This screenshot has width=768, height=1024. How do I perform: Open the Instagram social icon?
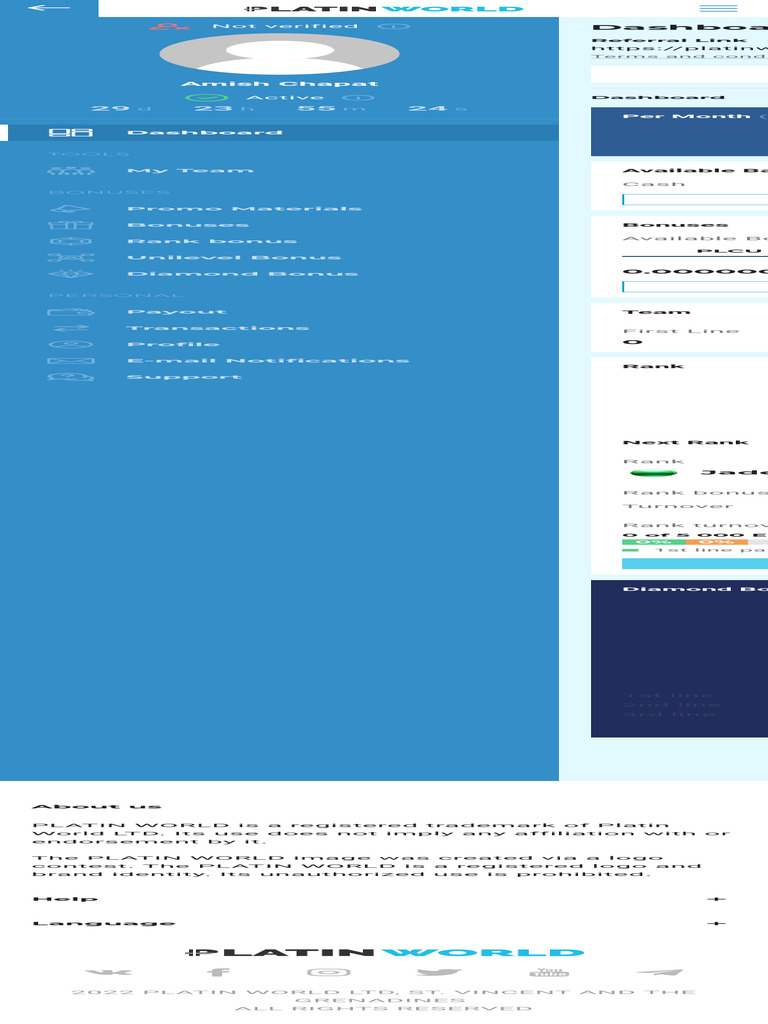pyautogui.click(x=329, y=972)
